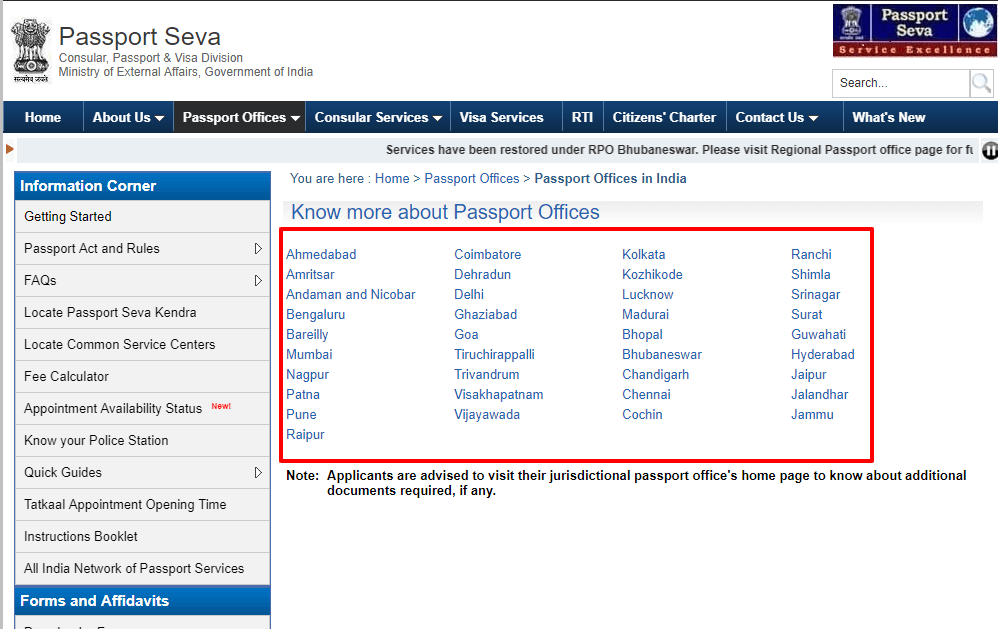Click the Passport Seva Service Excellence logo
Viewport: 998px width, 629px height.
pos(913,30)
